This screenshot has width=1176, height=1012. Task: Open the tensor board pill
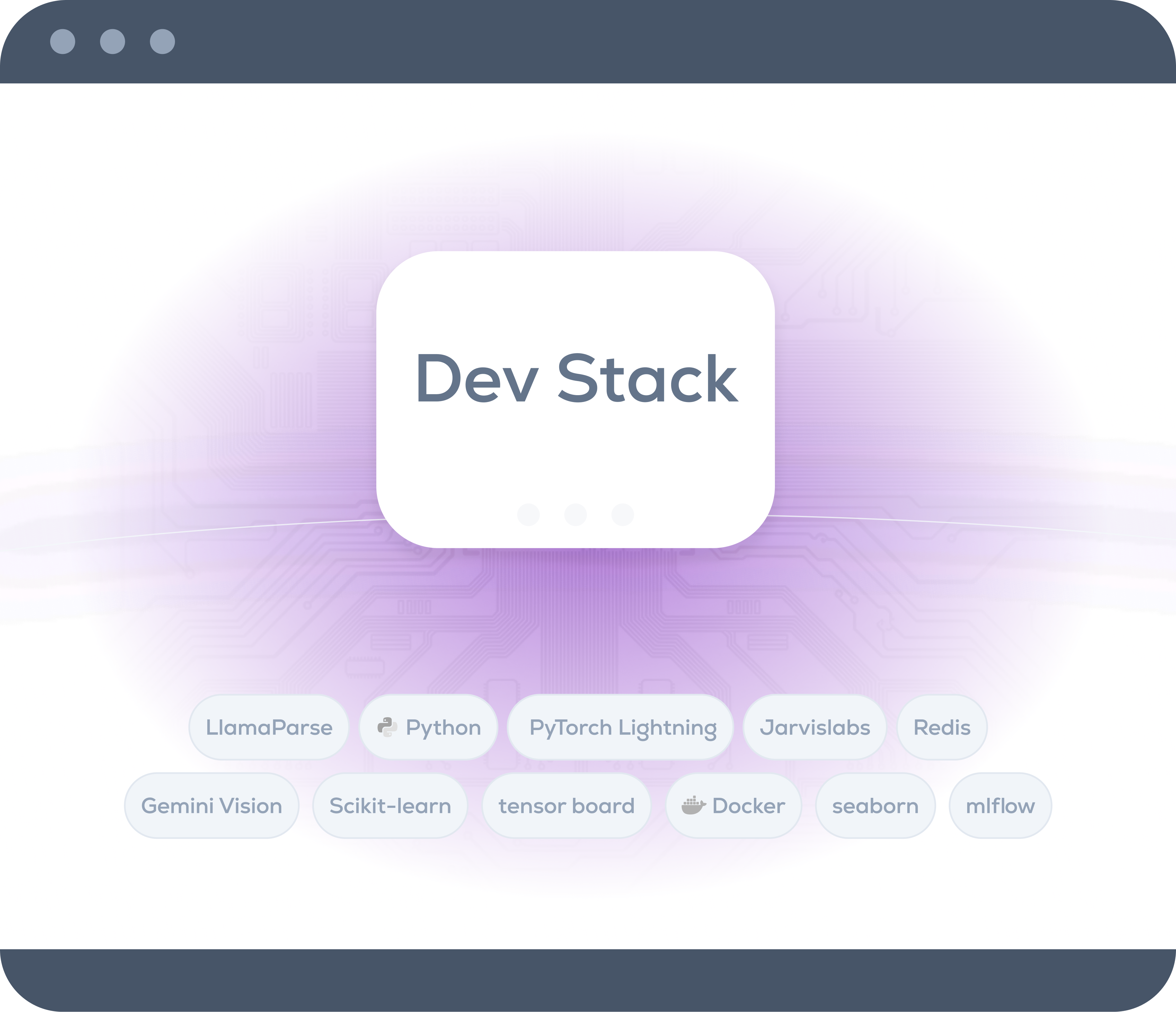click(566, 805)
